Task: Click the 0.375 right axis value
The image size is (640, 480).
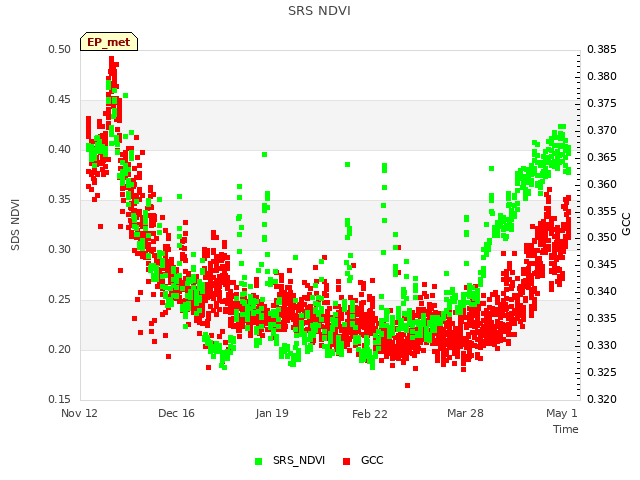Action: click(x=602, y=103)
